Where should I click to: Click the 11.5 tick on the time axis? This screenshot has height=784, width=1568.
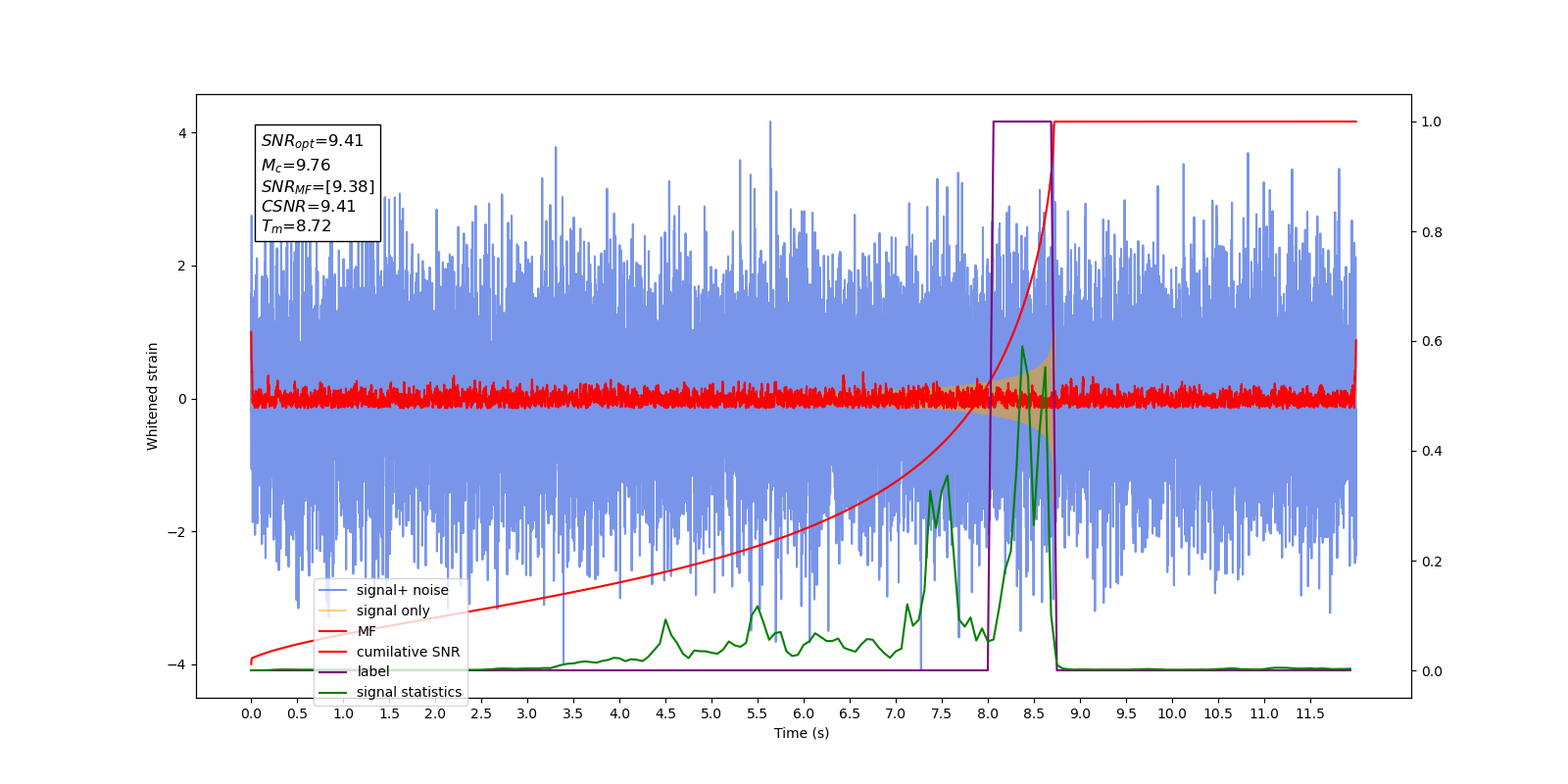point(1310,713)
